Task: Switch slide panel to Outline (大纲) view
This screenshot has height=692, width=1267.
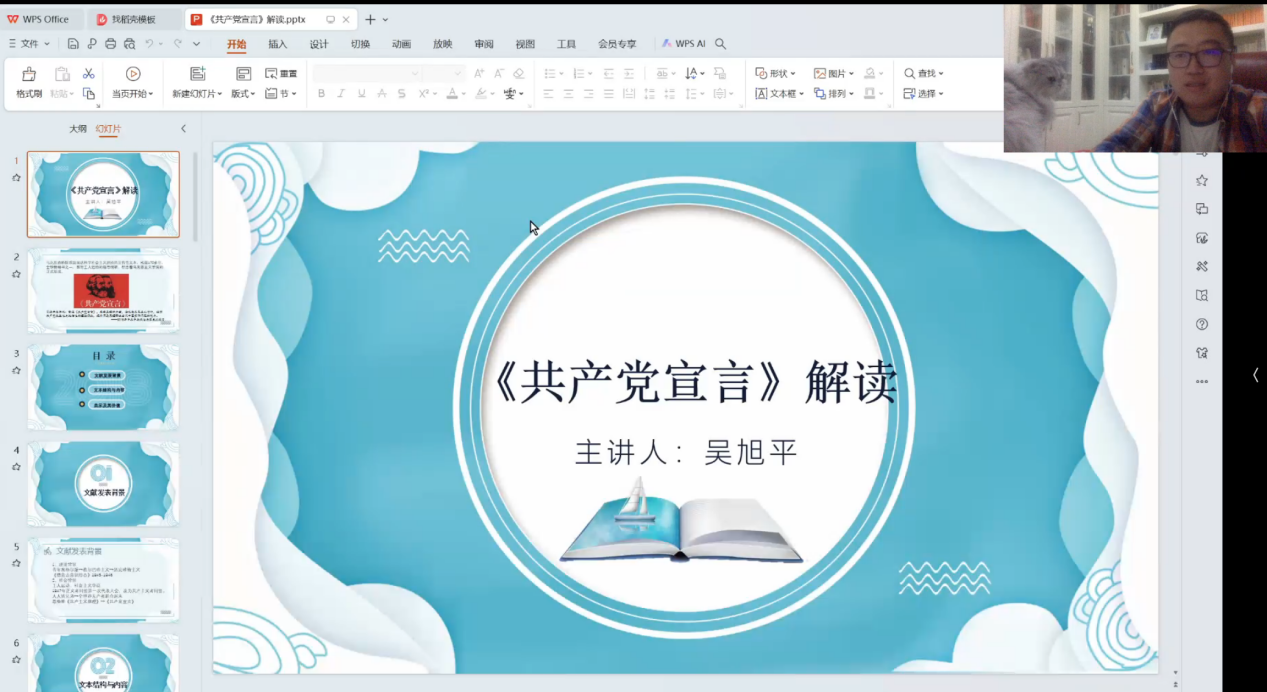Action: coord(77,129)
